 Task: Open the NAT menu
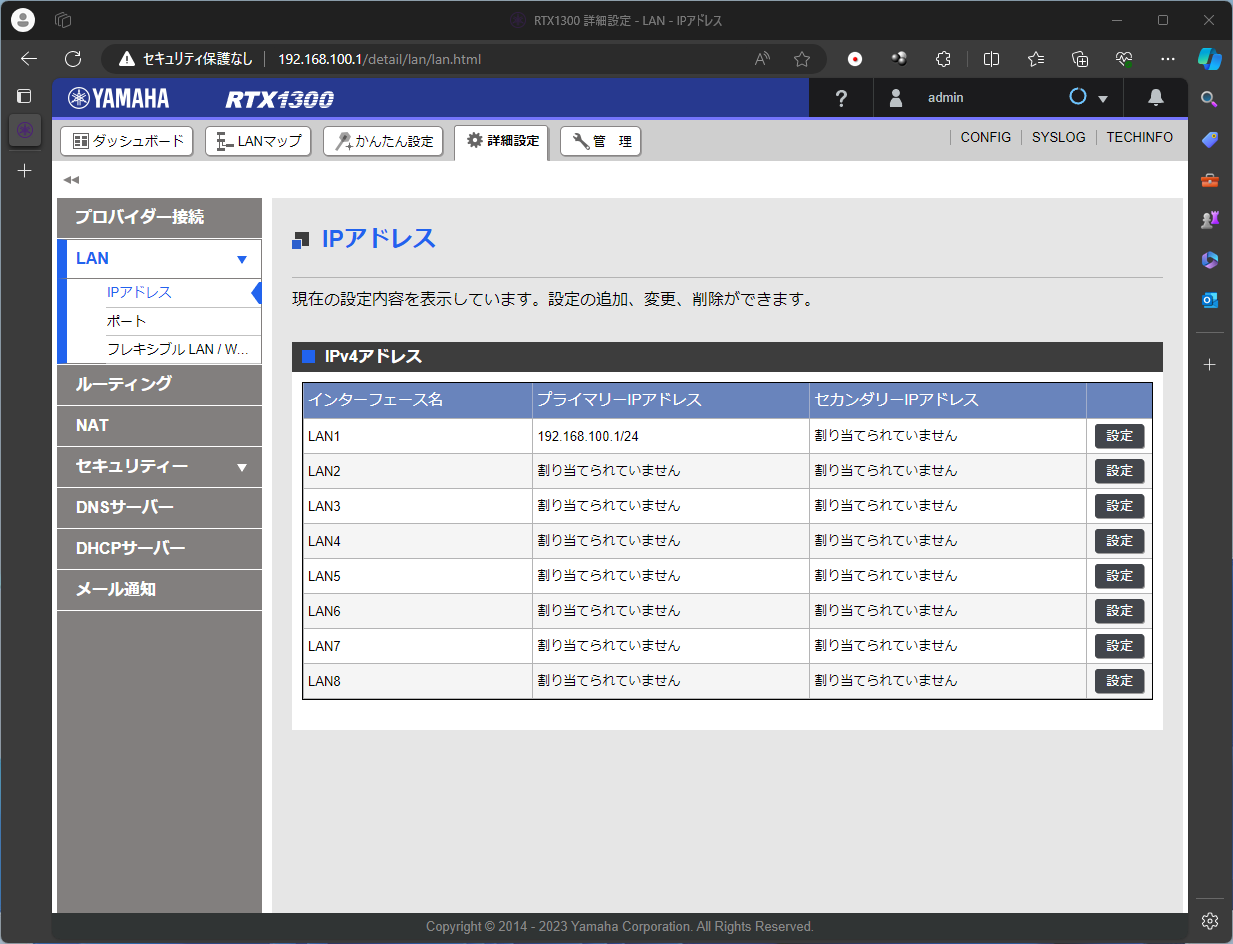pos(159,425)
